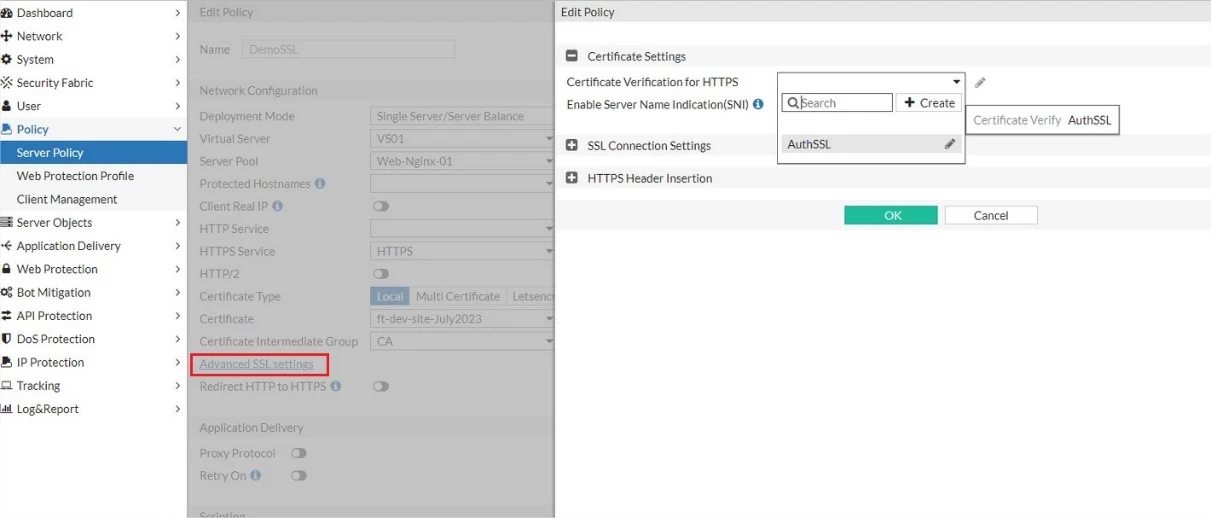Screen dimensions: 1211x518
Task: Click the Dashboard gauge icon in sidebar
Action: [7, 13]
